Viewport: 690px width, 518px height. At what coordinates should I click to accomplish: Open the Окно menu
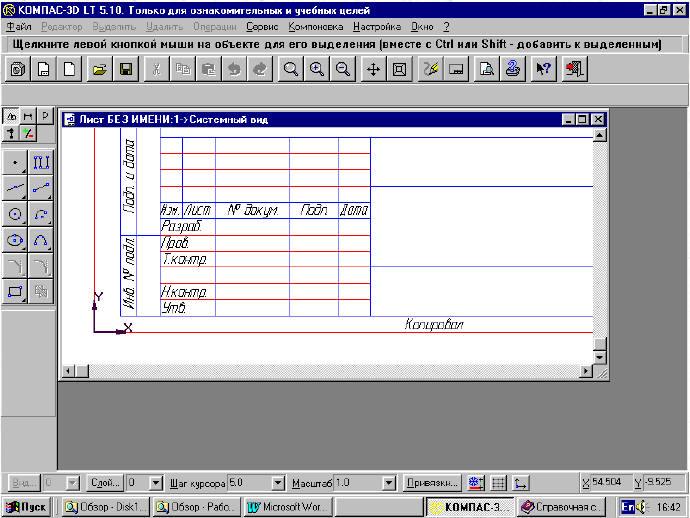[422, 27]
